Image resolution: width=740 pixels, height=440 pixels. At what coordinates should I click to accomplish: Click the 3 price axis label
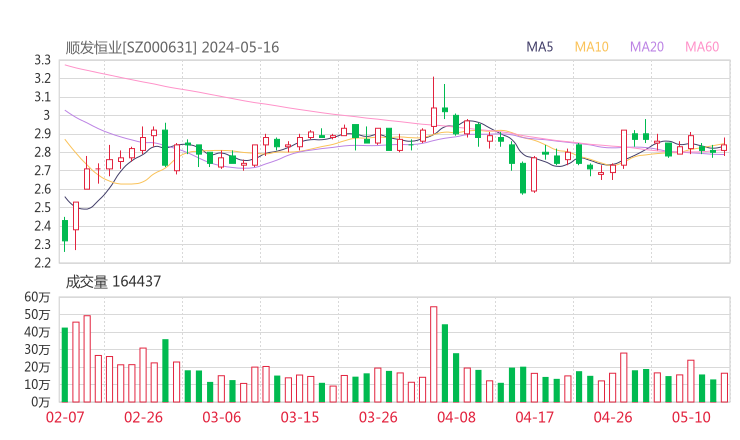click(46, 115)
